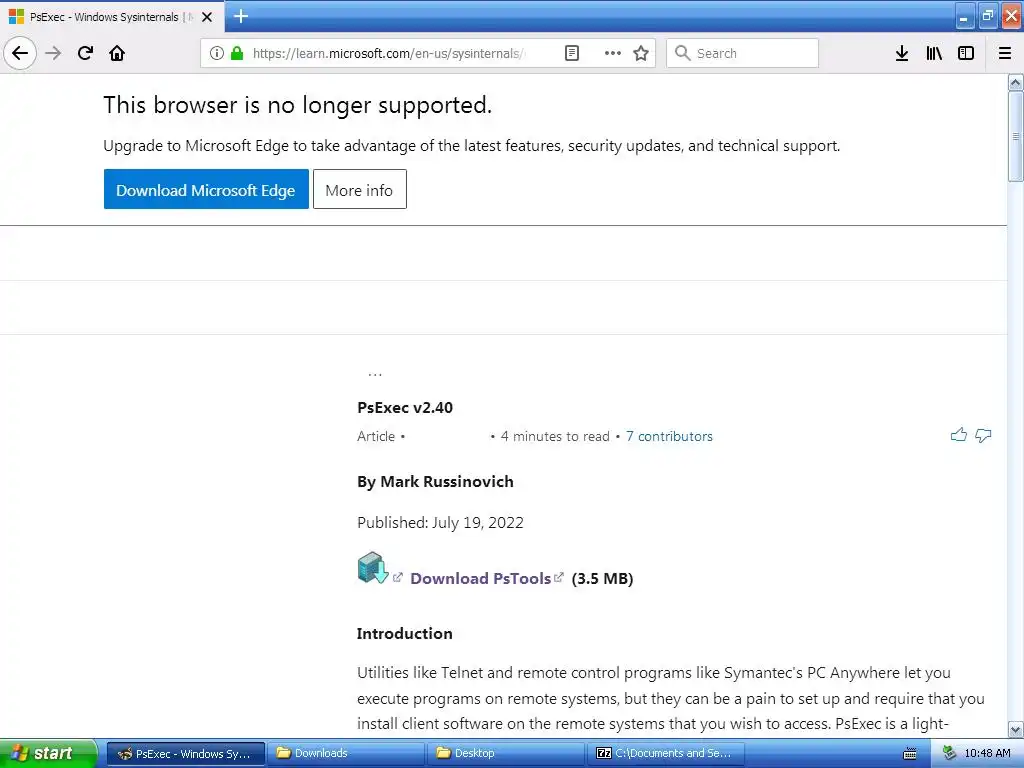
Task: Restore down the browser window
Action: pos(987,17)
